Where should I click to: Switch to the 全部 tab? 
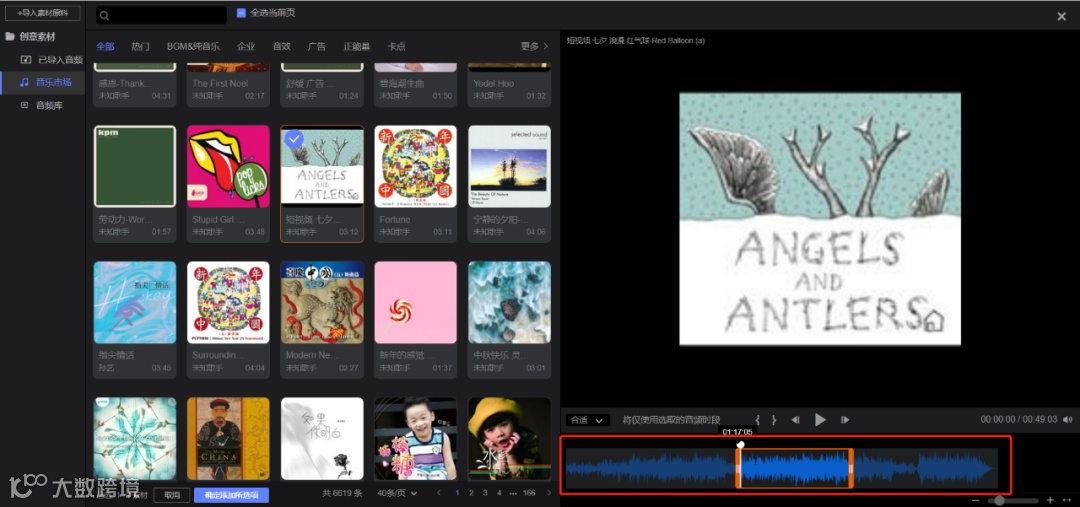(105, 46)
